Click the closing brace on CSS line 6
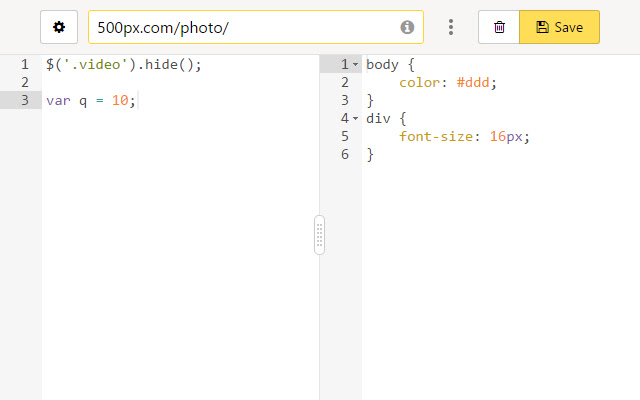The height and width of the screenshot is (400, 640). pos(370,155)
